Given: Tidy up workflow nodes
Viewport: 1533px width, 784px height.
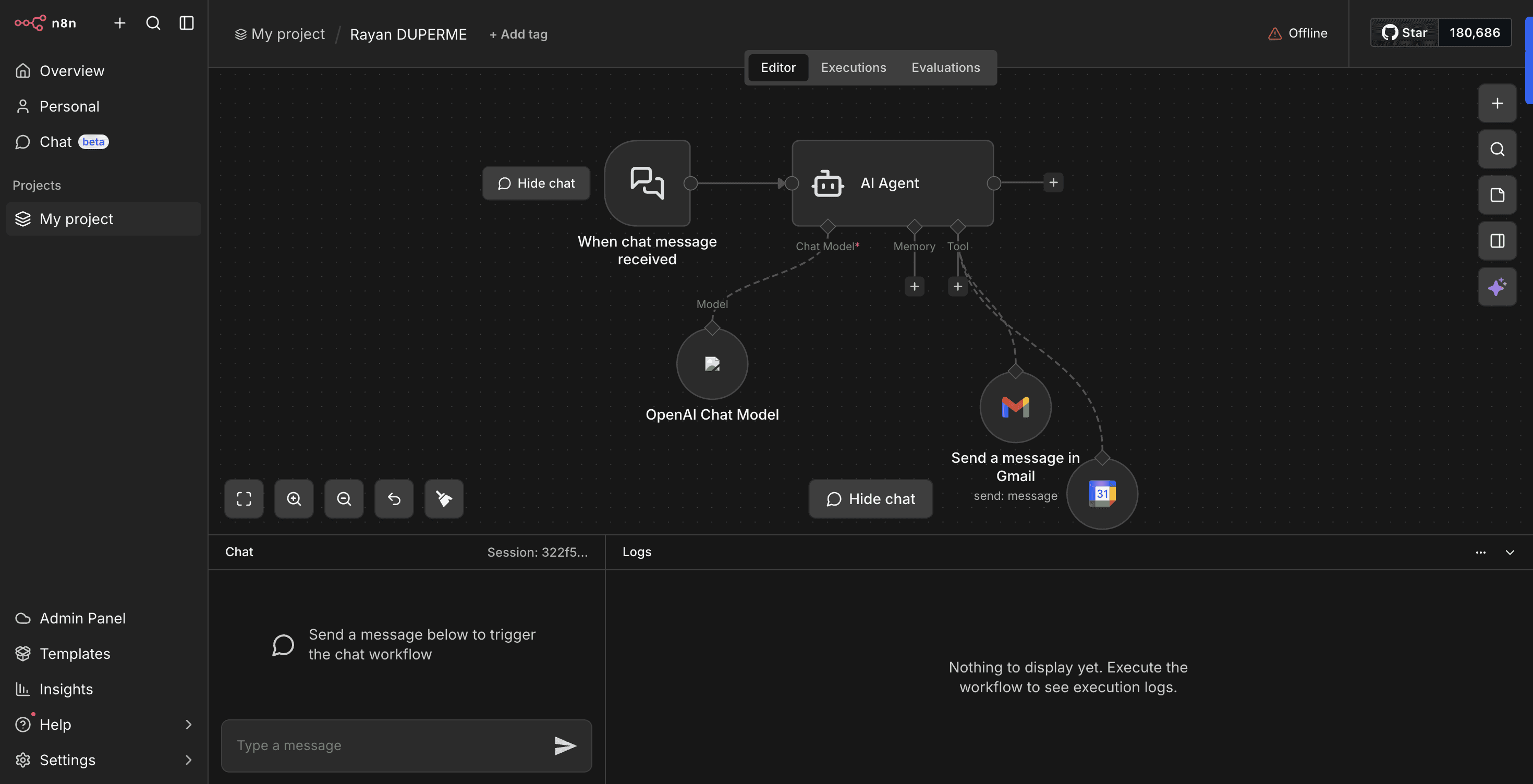Looking at the screenshot, I should point(444,498).
